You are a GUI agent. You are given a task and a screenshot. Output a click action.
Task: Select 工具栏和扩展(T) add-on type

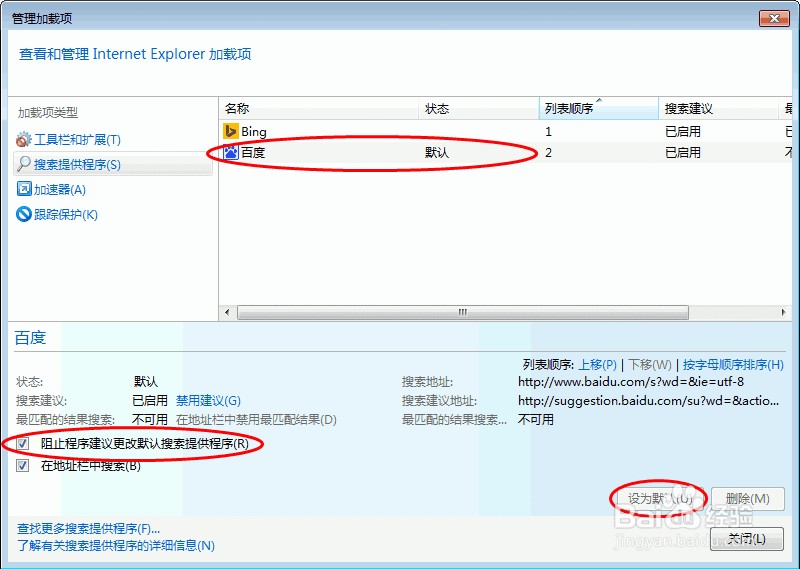tap(77, 139)
